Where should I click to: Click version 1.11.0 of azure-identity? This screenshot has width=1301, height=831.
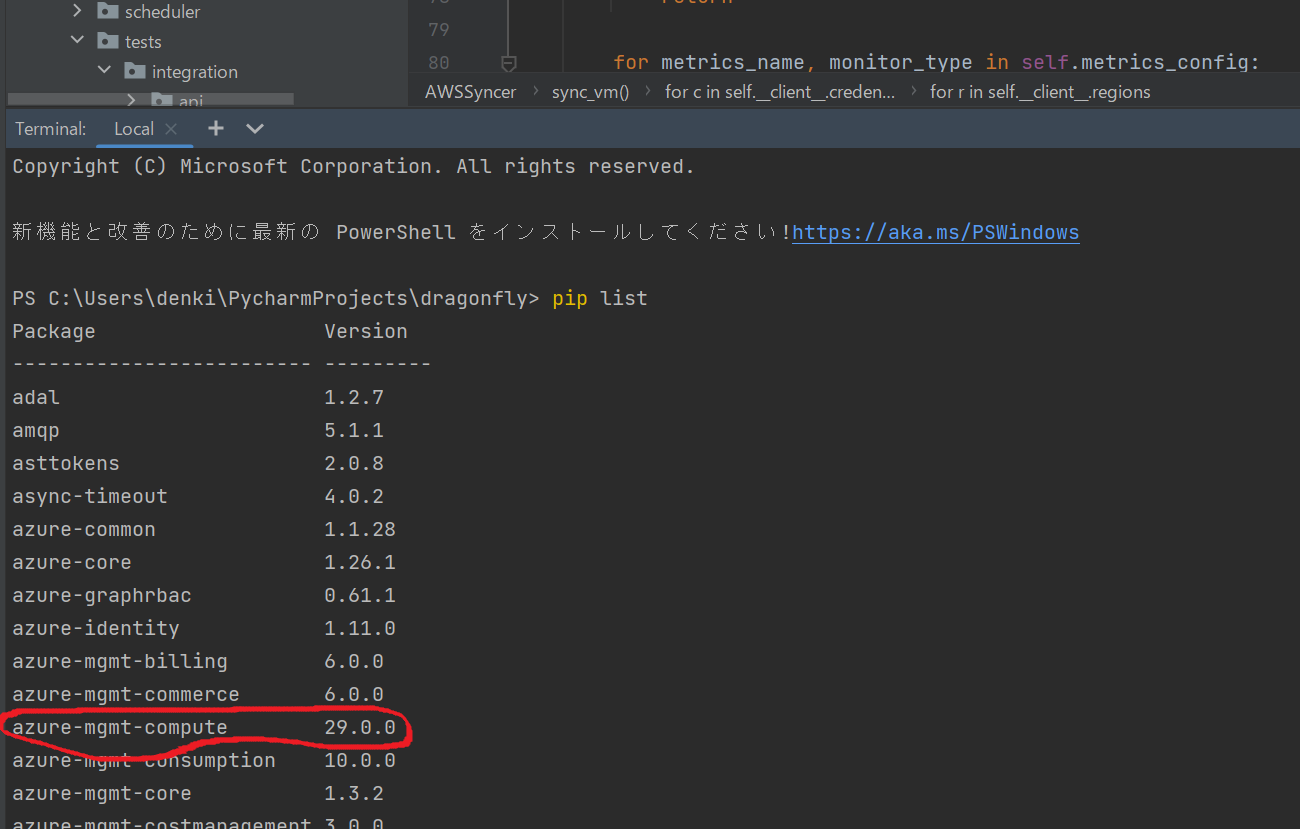[360, 629]
